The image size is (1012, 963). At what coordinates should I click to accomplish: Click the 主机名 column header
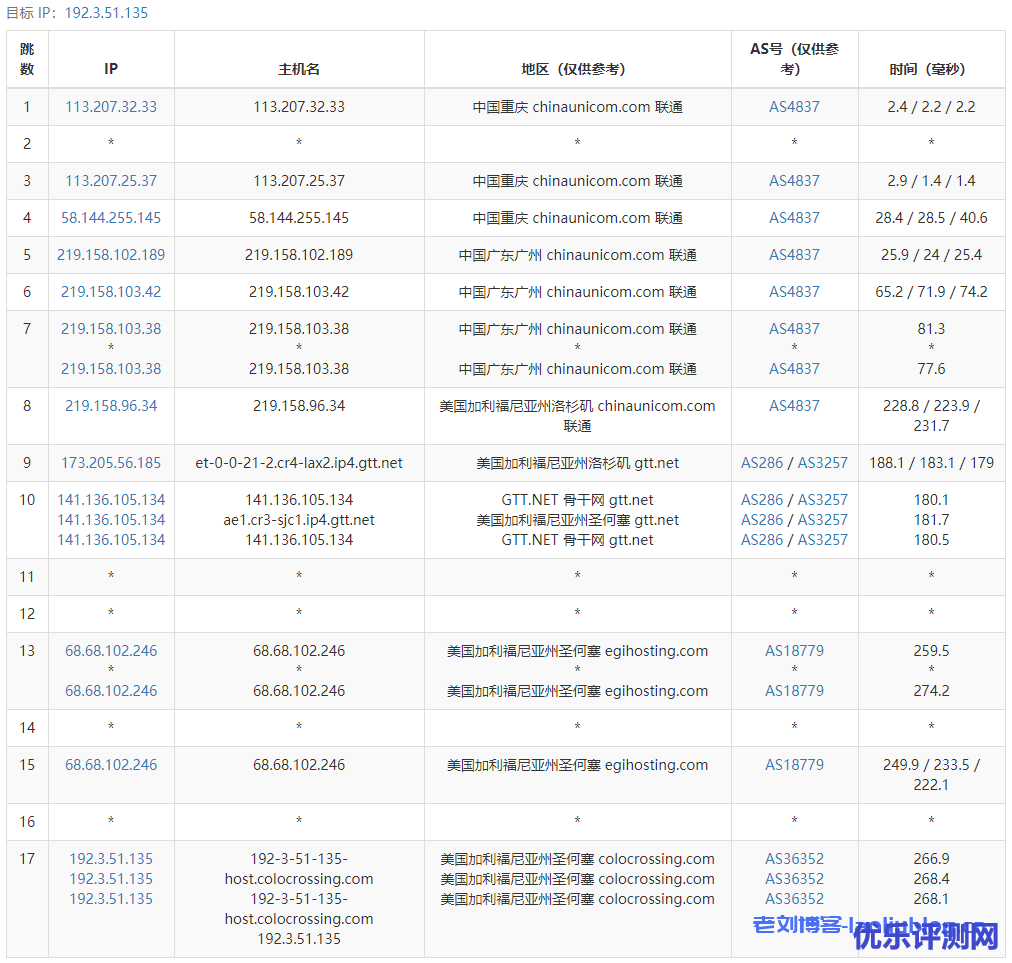[x=299, y=69]
